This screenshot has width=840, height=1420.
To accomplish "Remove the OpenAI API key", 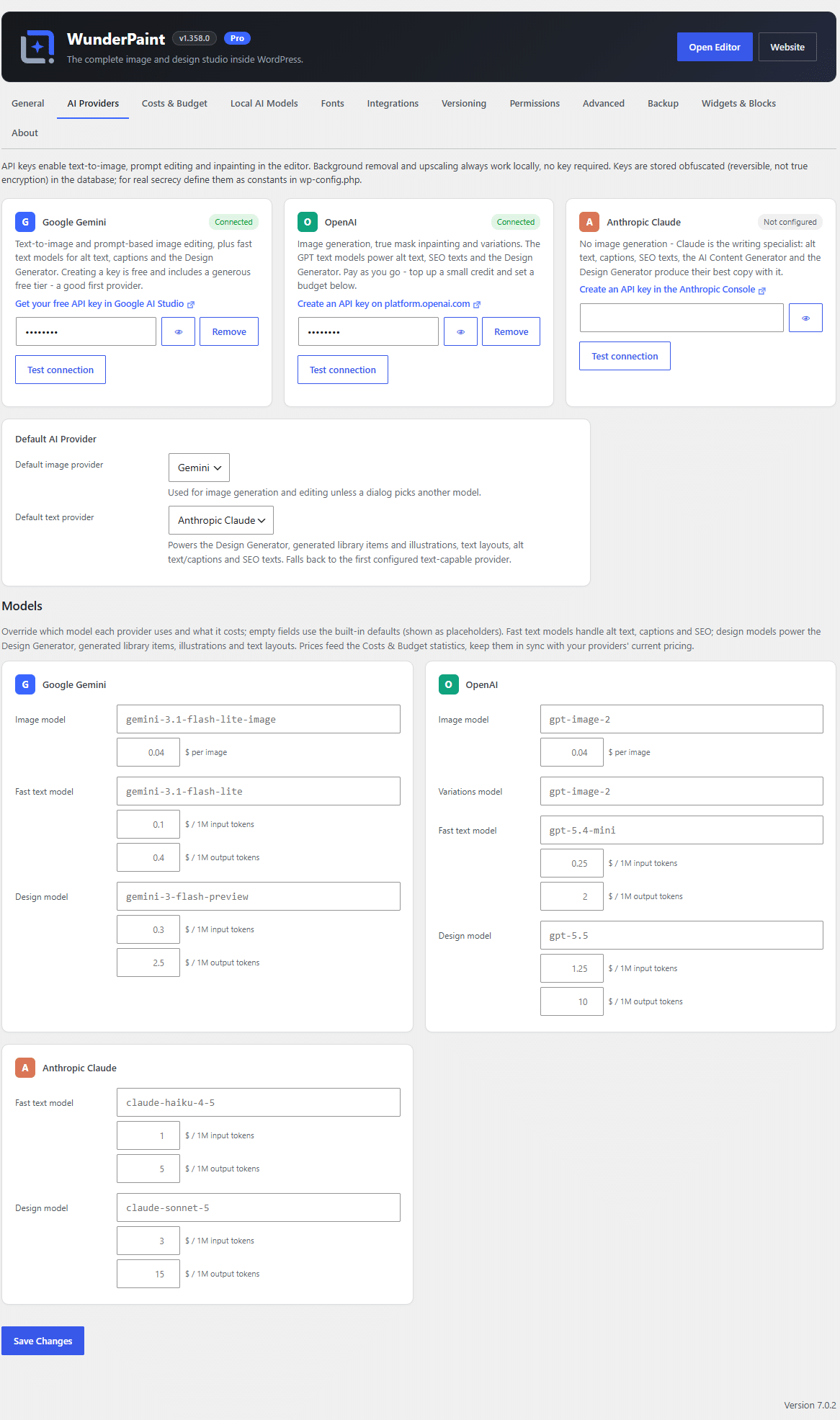I will click(511, 331).
